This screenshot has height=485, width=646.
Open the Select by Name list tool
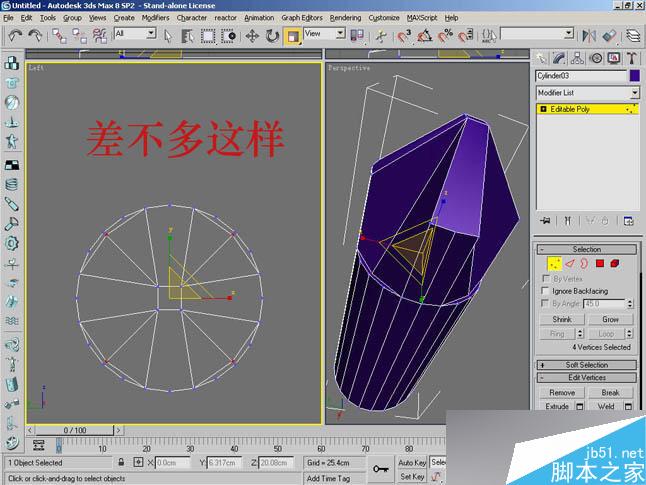188,36
